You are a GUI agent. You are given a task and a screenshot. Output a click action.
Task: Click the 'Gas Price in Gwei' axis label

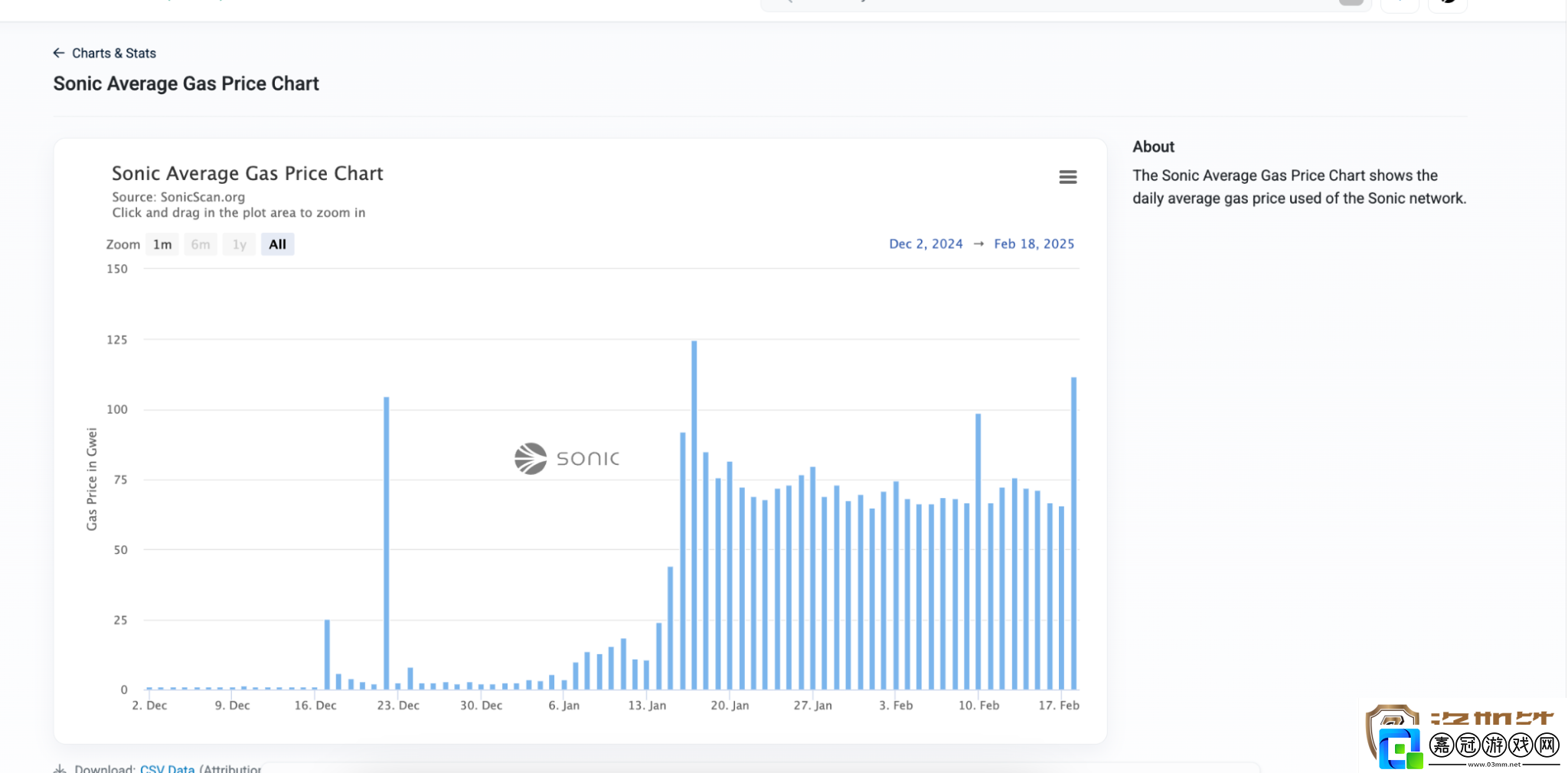92,479
